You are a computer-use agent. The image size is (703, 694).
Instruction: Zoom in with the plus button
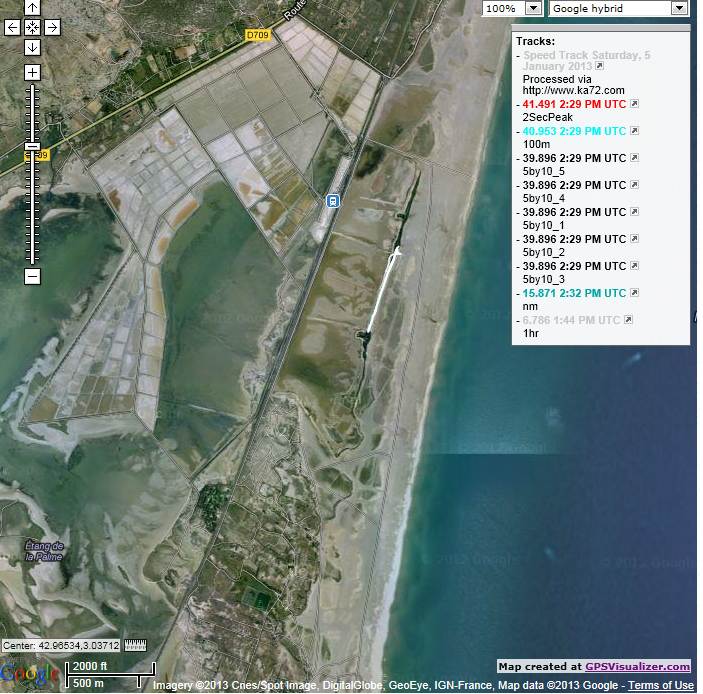tap(32, 72)
